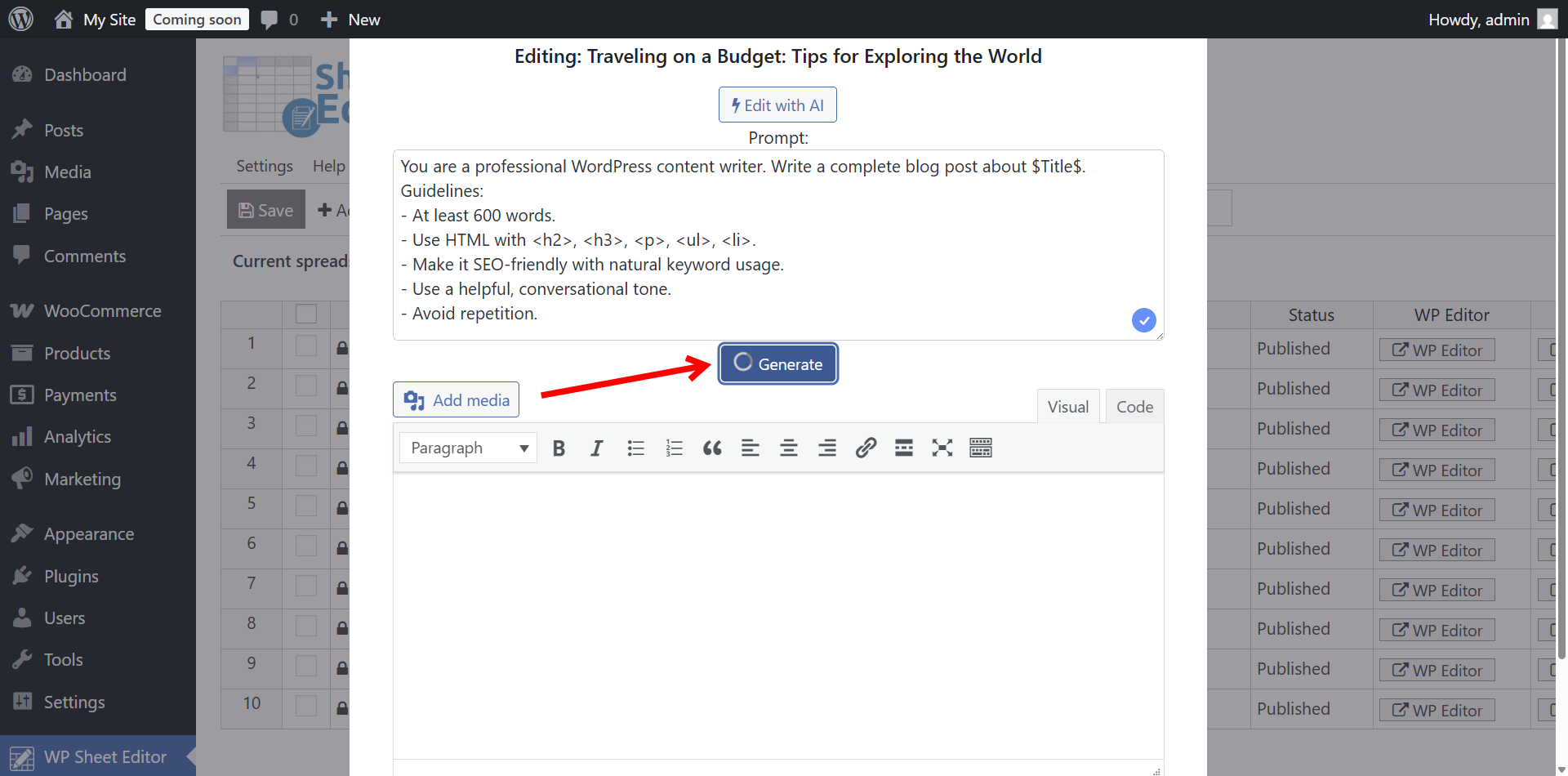
Task: Toggle the editor toolbar kitchen sink
Action: tap(981, 448)
